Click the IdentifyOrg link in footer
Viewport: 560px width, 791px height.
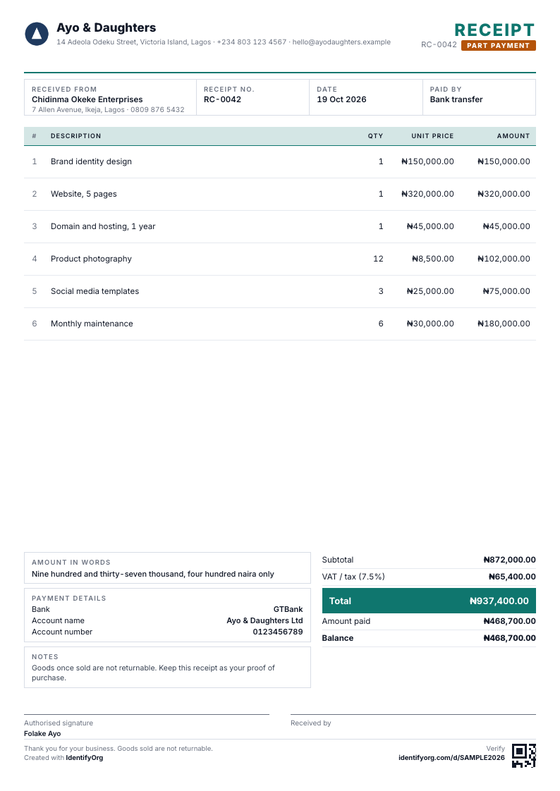pos(84,758)
